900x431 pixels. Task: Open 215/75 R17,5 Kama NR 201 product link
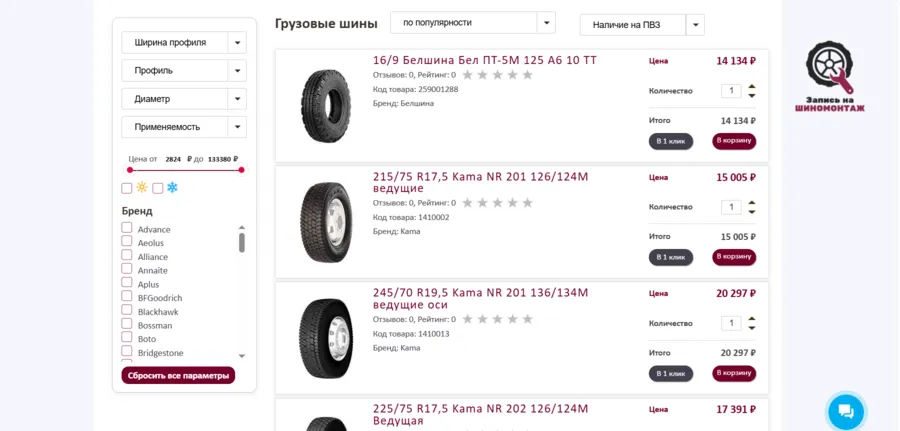click(480, 182)
